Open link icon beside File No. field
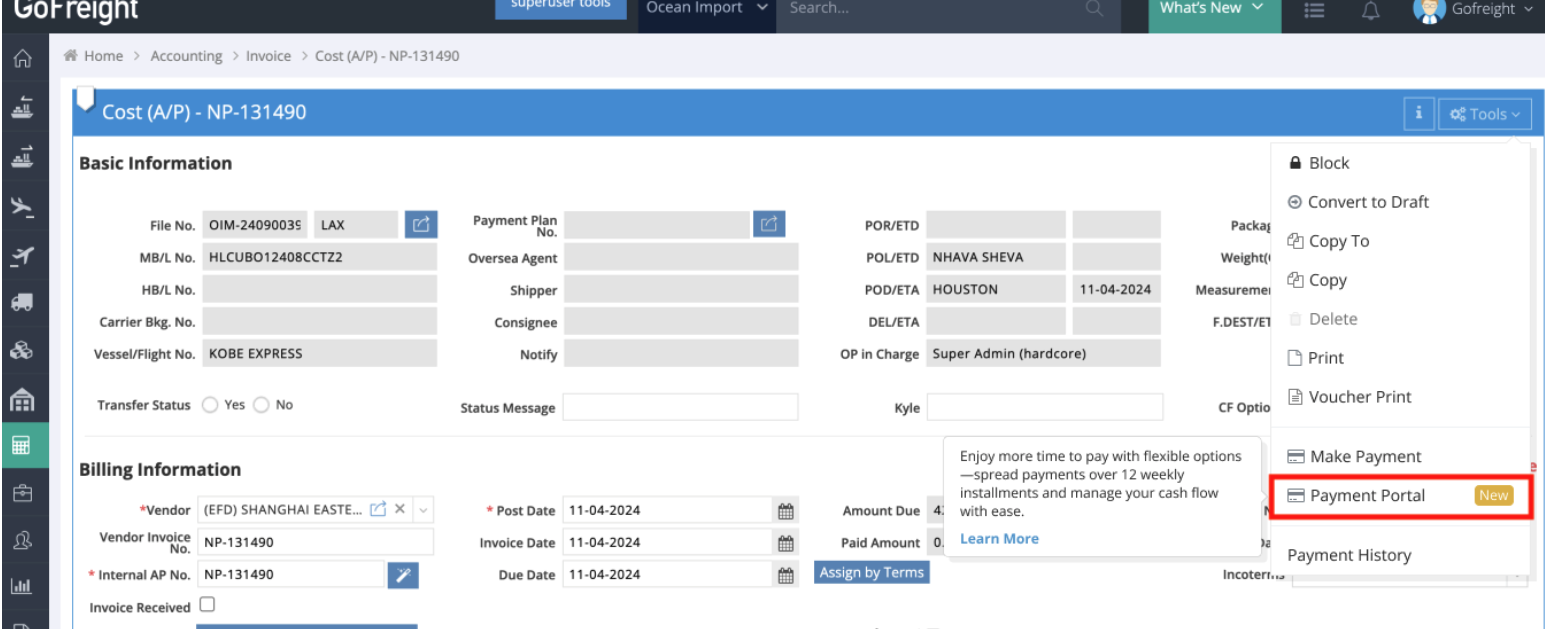1545x629 pixels. pos(420,226)
